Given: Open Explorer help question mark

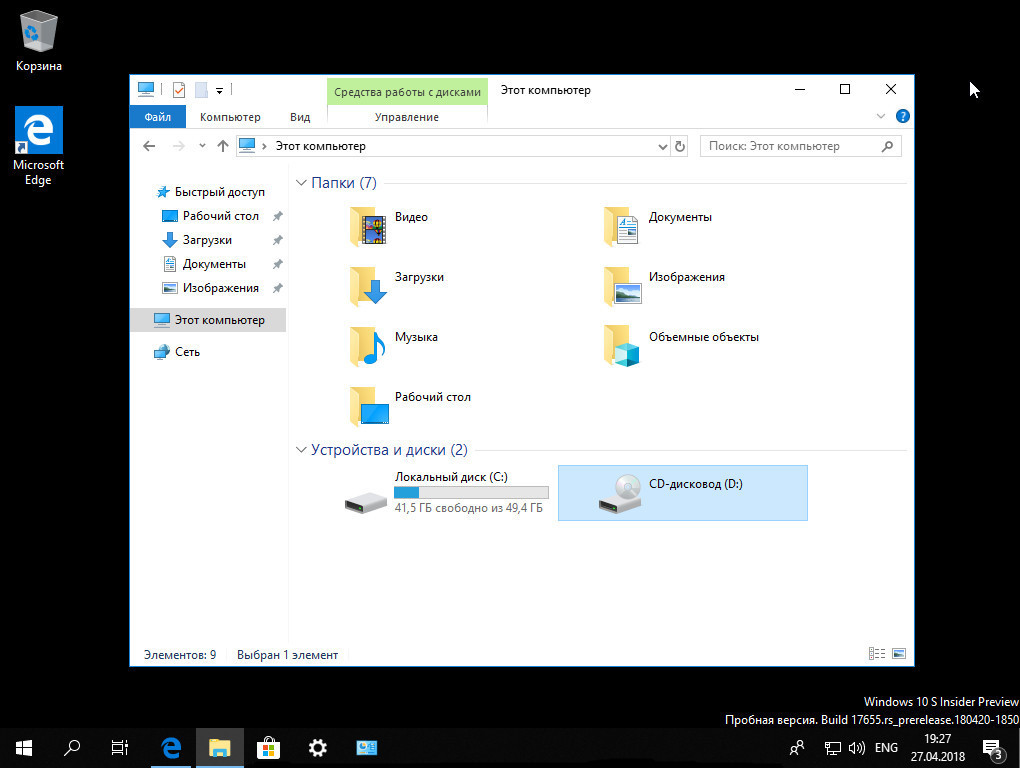Looking at the screenshot, I should click(902, 116).
